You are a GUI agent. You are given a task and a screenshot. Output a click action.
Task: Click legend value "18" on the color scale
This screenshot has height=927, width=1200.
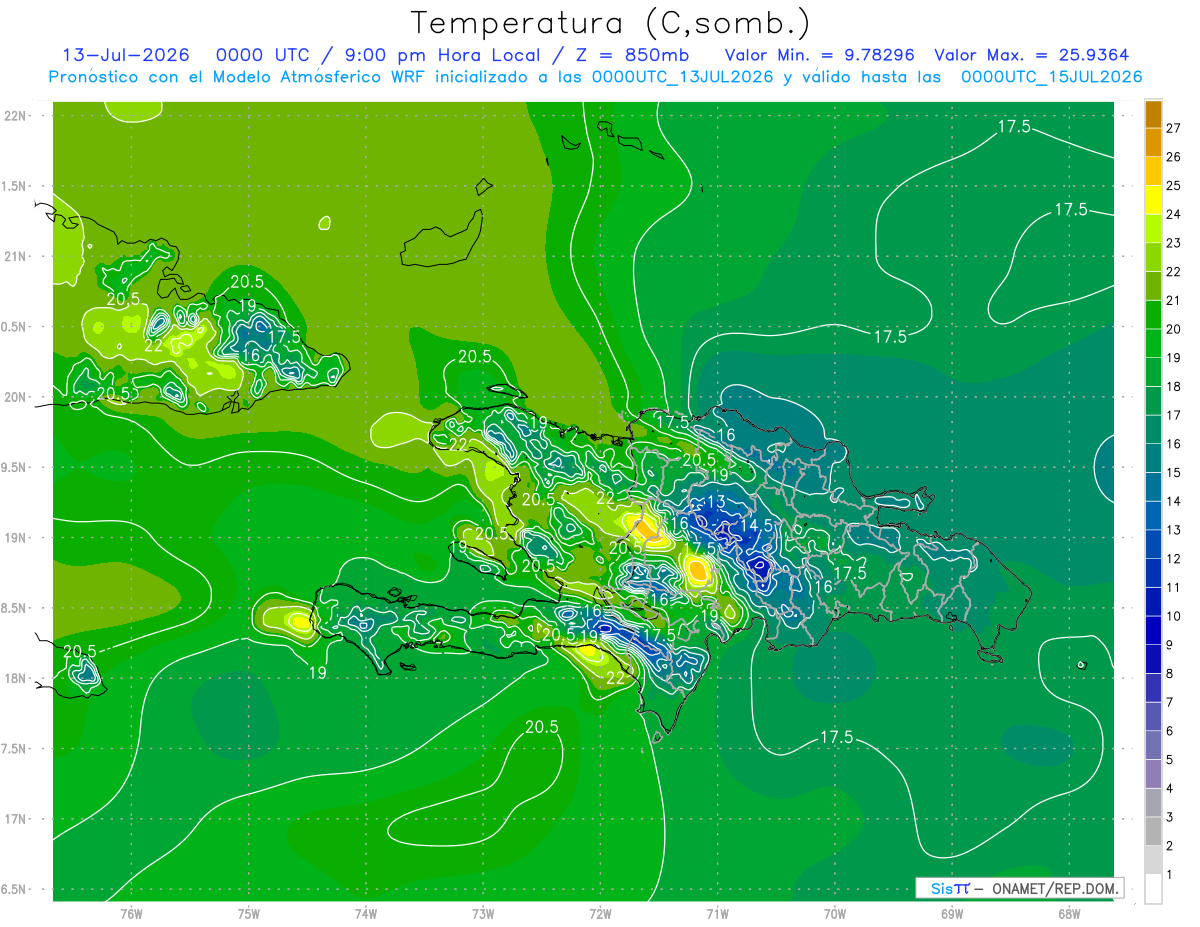pos(1174,386)
